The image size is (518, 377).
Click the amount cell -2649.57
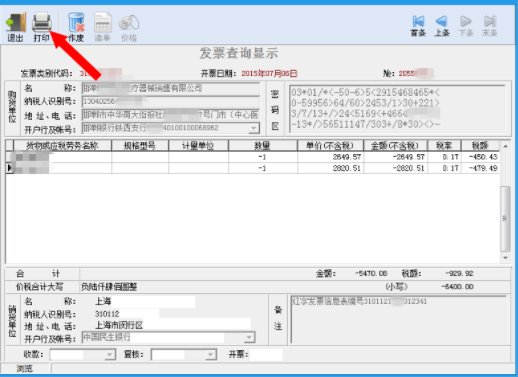395,157
